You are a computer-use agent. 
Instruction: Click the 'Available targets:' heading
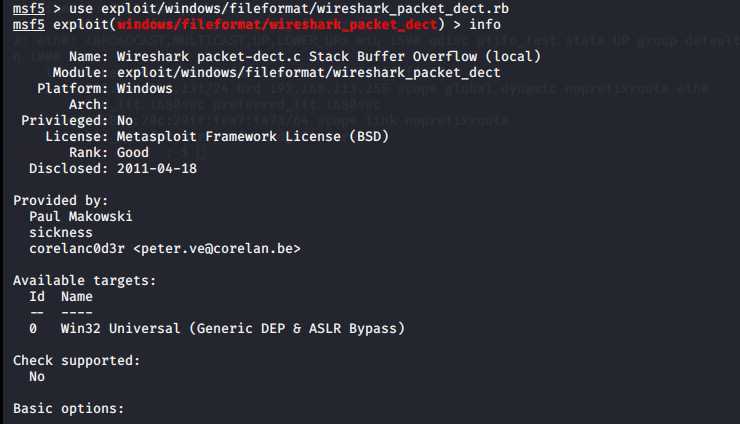pos(84,280)
